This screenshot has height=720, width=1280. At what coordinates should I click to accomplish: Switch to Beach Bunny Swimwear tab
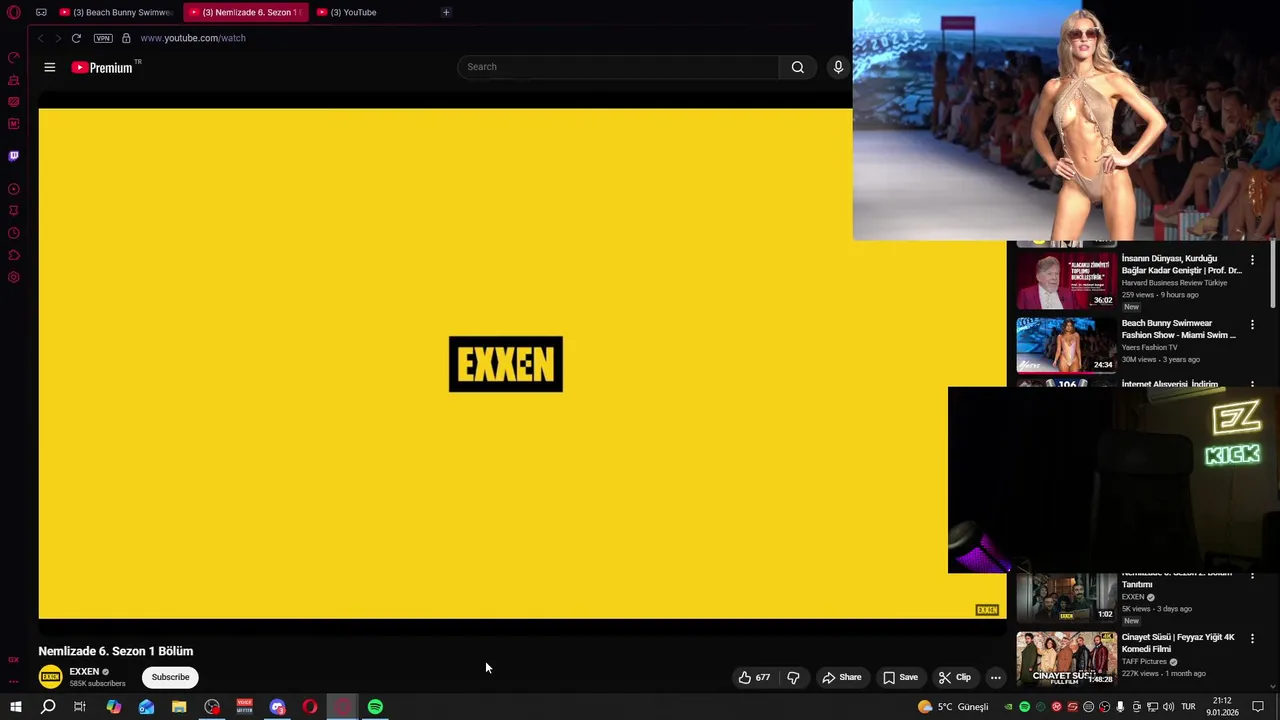[x=116, y=12]
